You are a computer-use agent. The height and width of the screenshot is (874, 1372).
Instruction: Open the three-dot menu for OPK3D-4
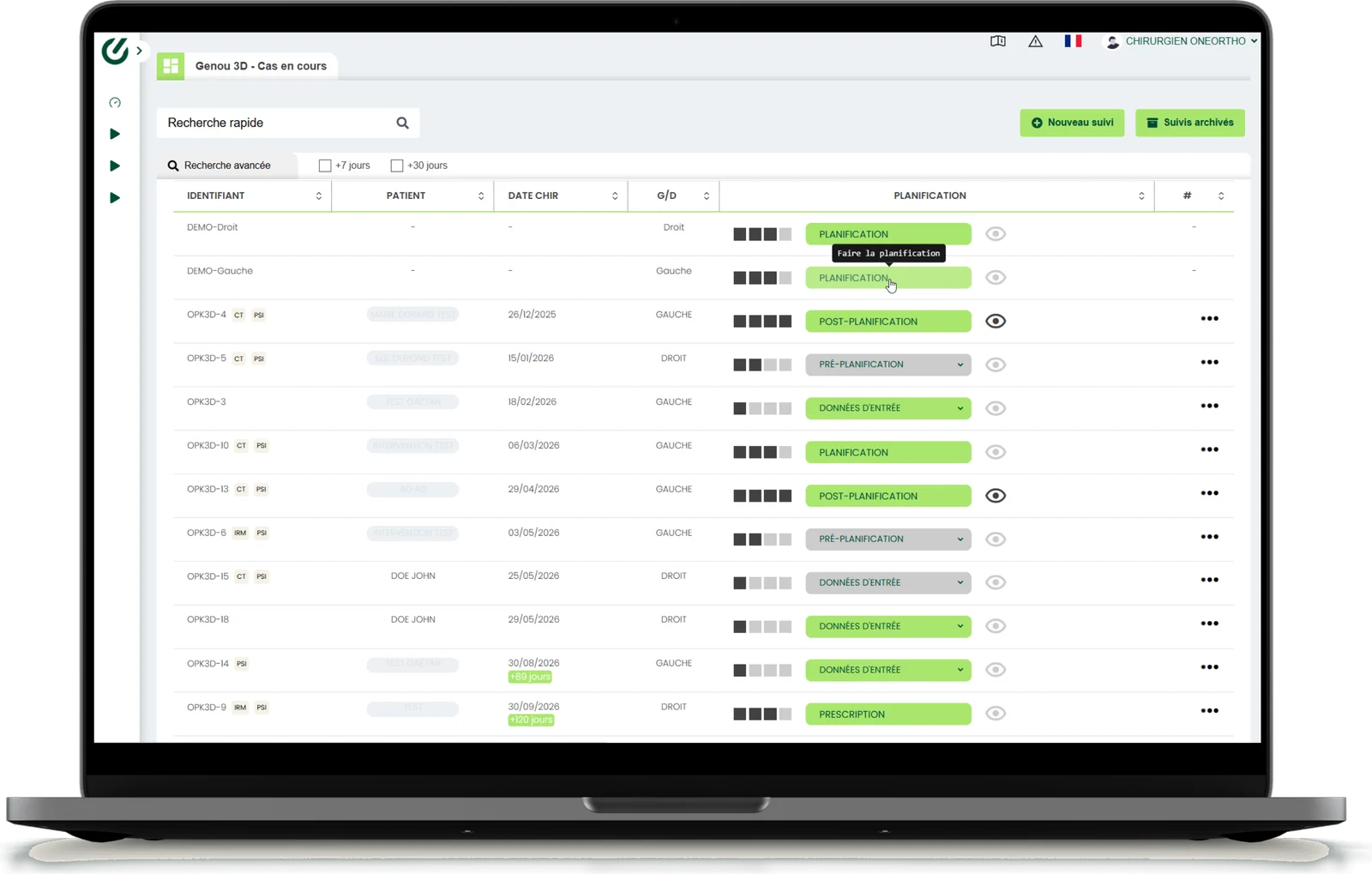pyautogui.click(x=1209, y=318)
